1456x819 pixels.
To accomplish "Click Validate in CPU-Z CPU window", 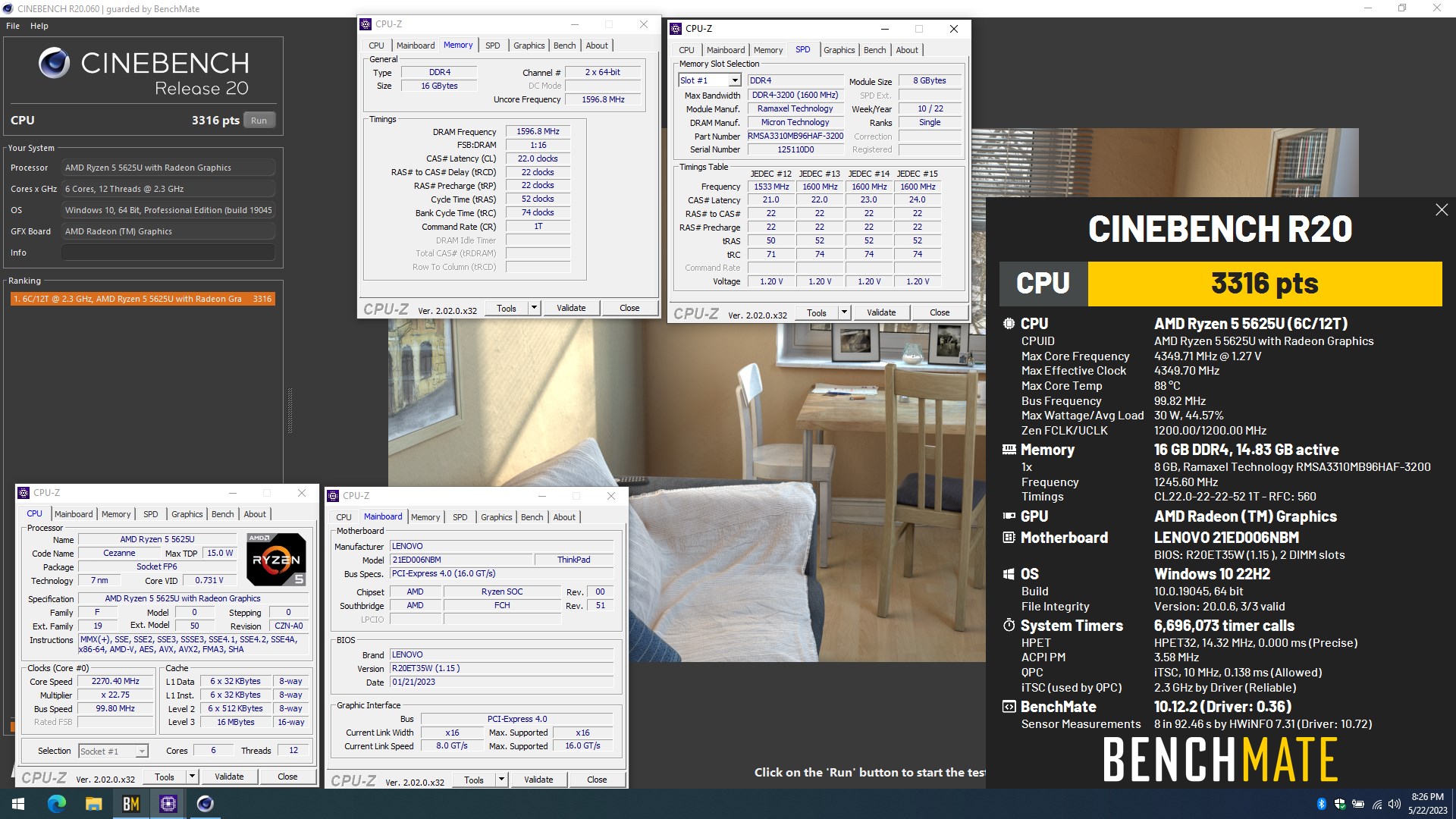I will click(x=229, y=777).
